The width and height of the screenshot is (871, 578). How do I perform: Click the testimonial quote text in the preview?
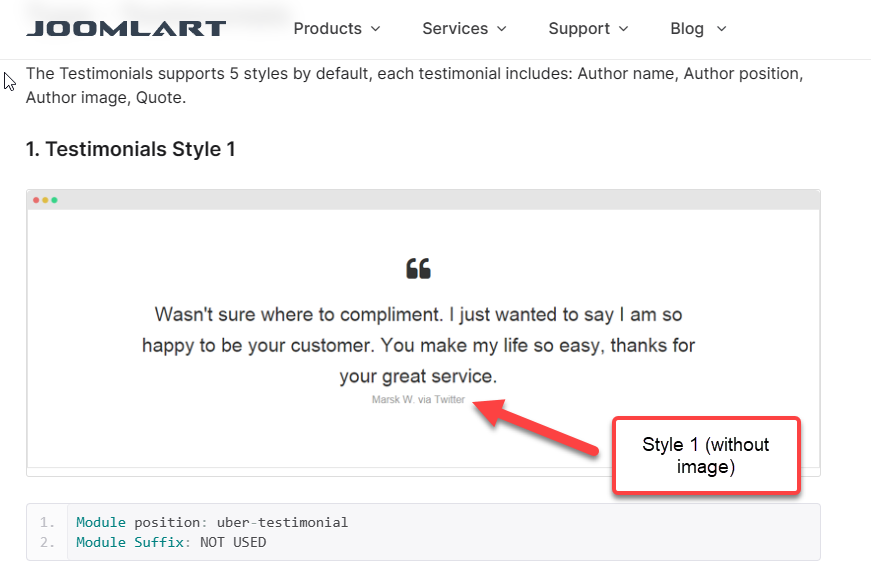click(418, 345)
